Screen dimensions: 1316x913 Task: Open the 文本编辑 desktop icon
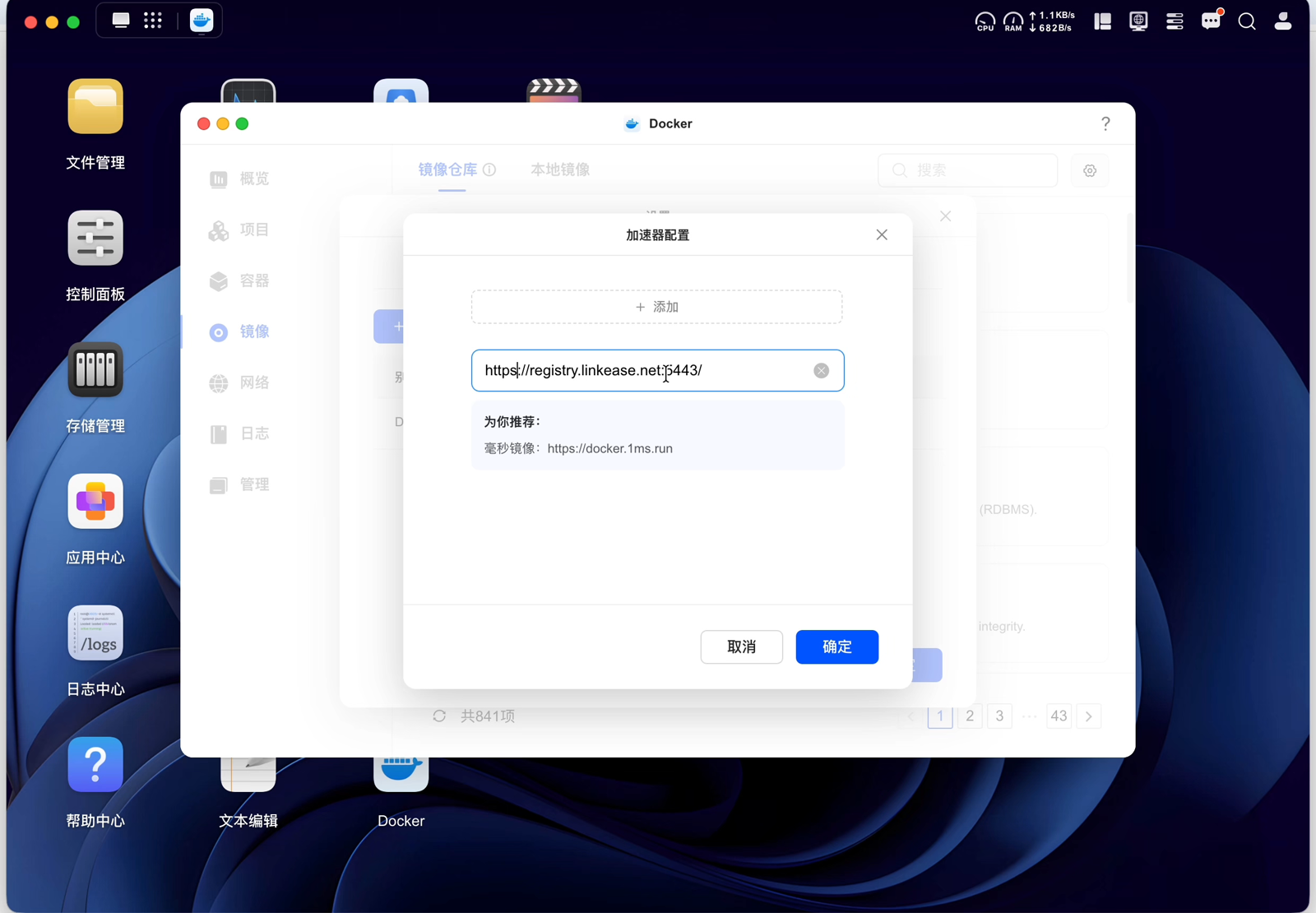click(248, 774)
